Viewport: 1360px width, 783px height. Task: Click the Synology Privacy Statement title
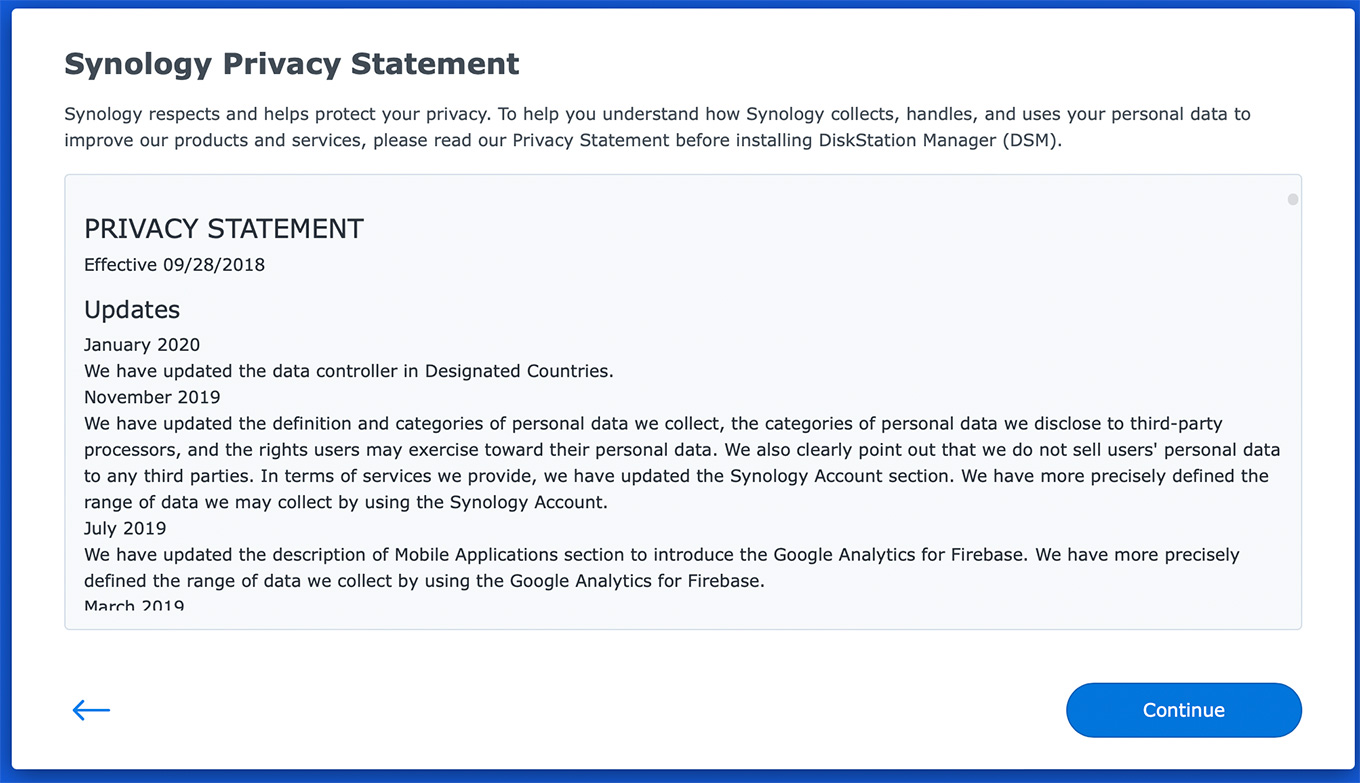tap(291, 64)
